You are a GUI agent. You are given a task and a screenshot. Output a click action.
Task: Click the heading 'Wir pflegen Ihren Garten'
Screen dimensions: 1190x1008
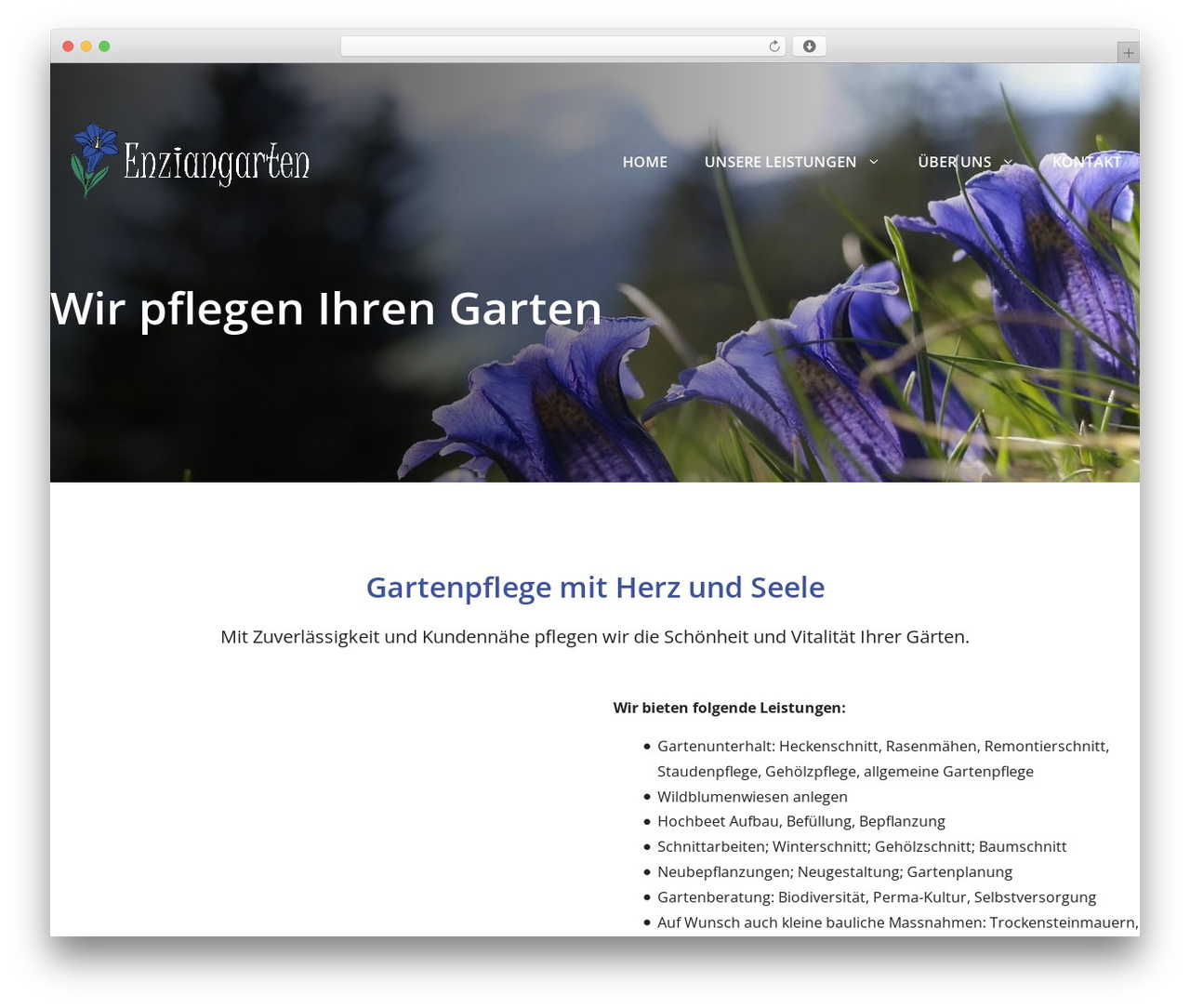coord(326,309)
